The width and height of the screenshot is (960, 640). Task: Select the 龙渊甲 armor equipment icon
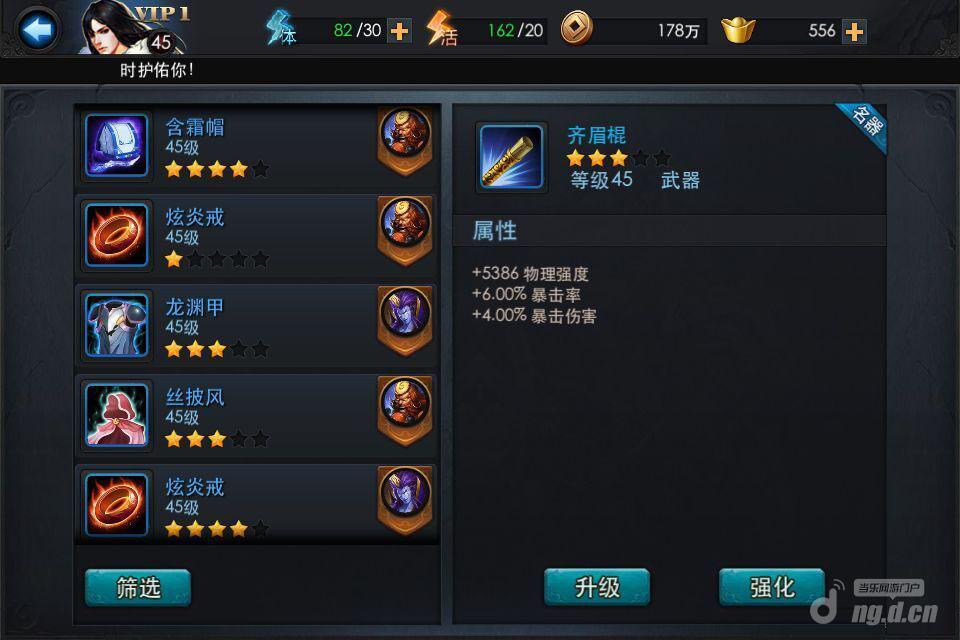coord(116,325)
